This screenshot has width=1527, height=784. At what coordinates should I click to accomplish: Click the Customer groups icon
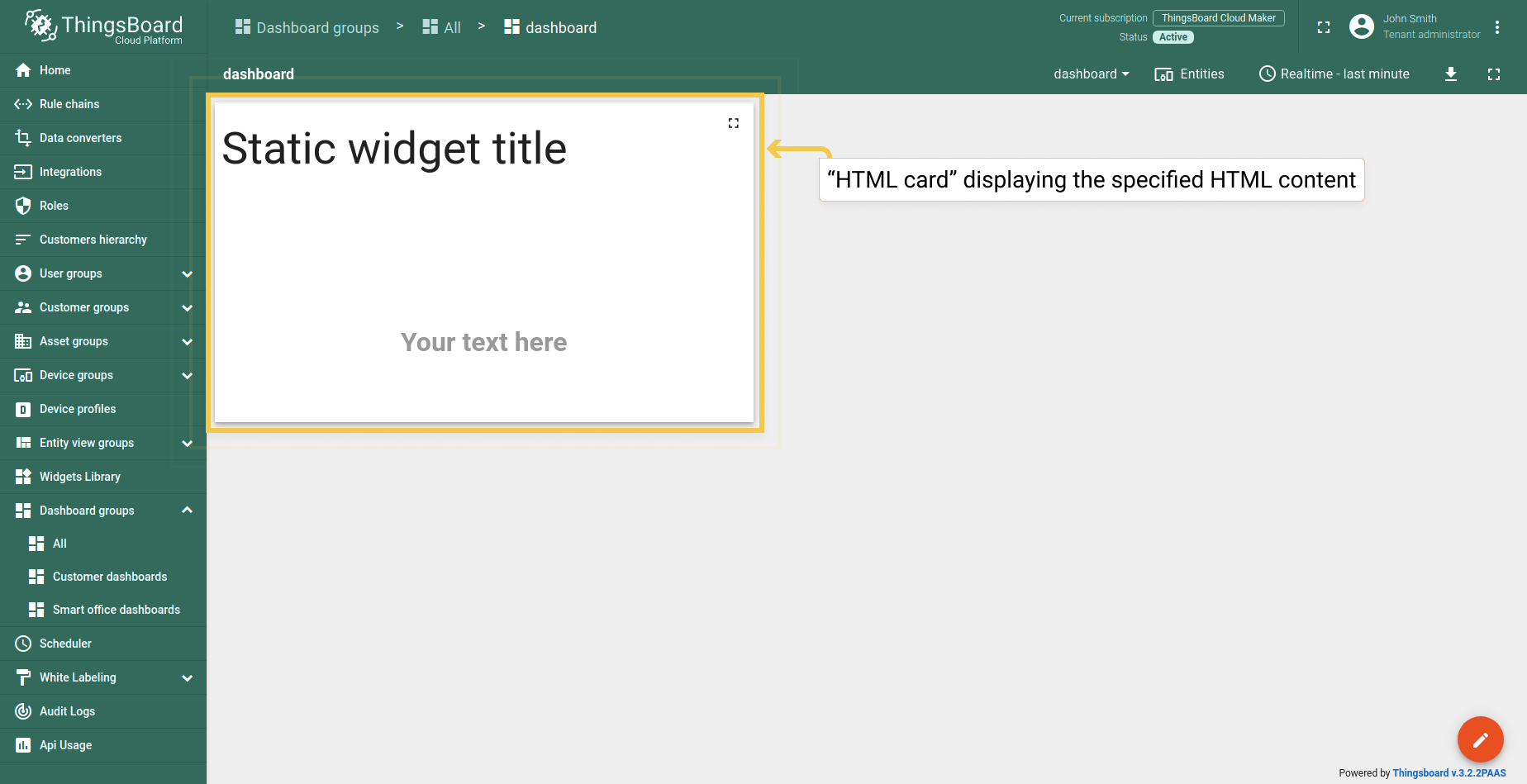click(23, 307)
